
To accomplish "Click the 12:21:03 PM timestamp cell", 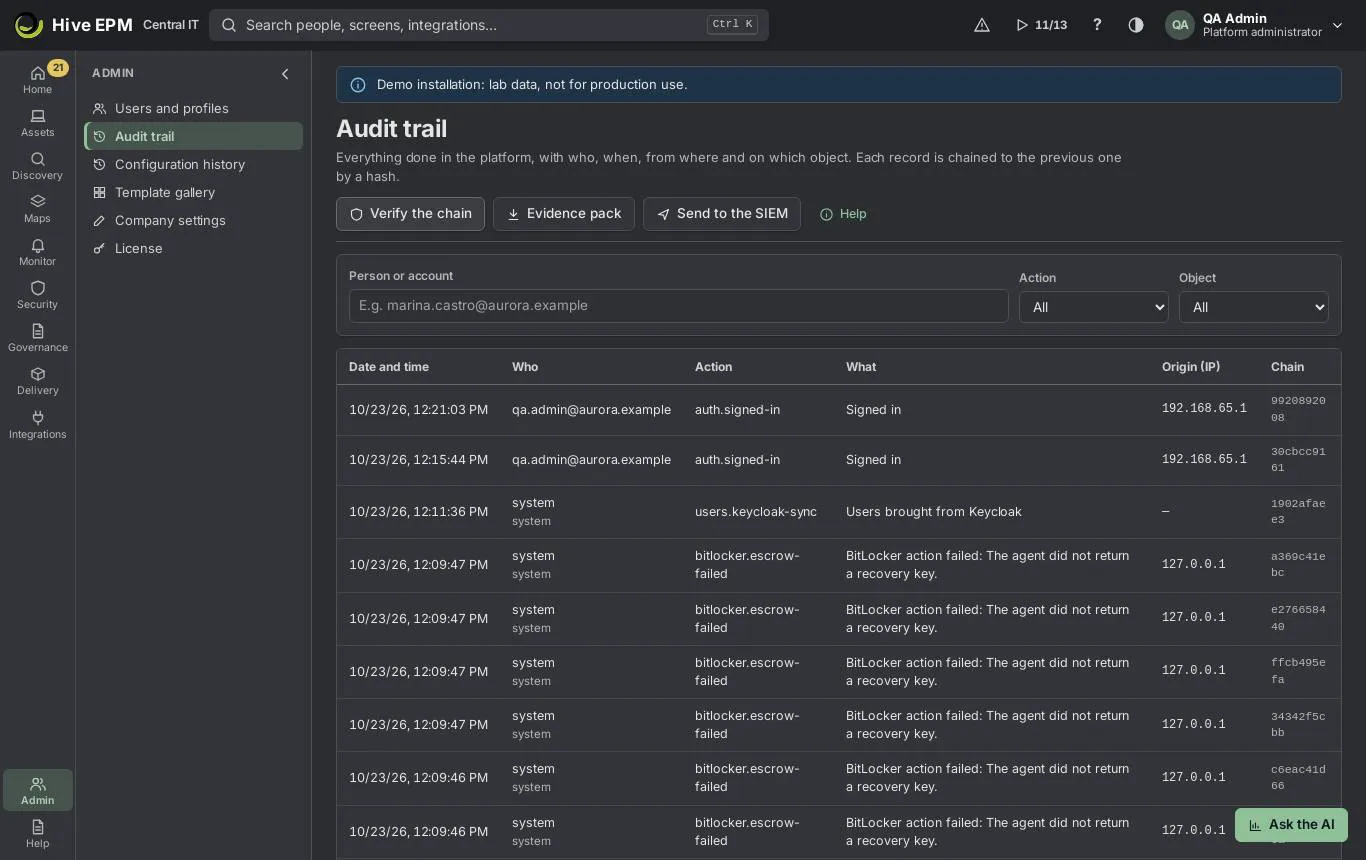I will [419, 410].
